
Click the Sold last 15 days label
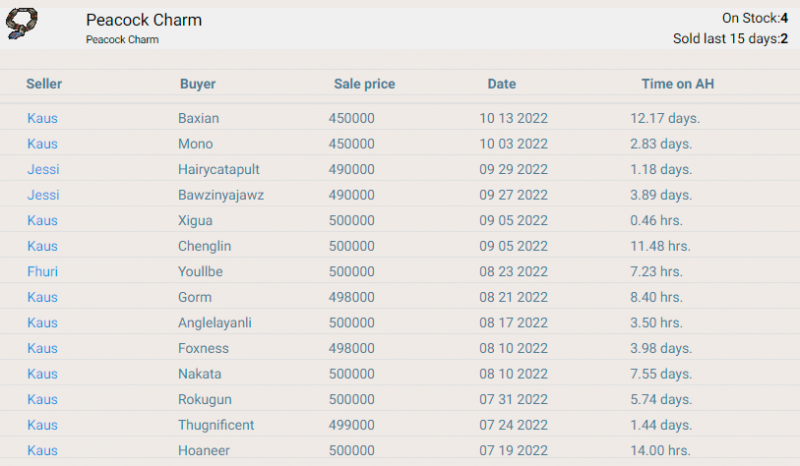[x=730, y=38]
